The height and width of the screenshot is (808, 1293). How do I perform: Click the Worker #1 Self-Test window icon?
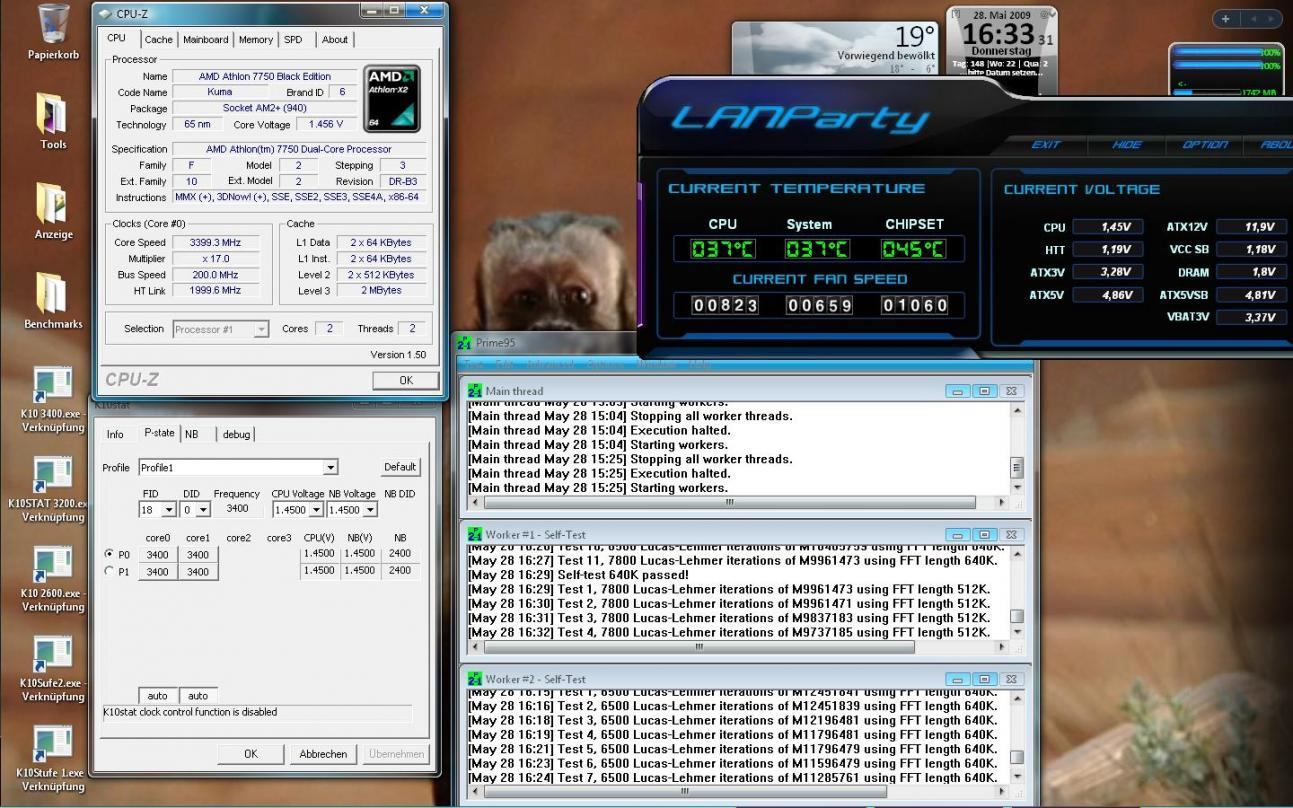475,535
